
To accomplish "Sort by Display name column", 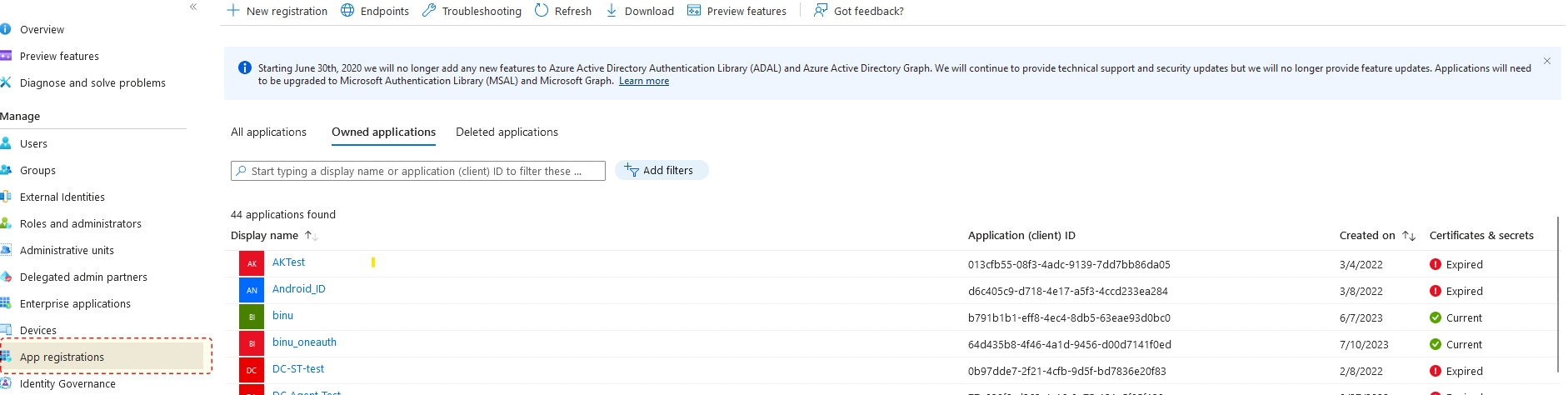I will (x=274, y=236).
